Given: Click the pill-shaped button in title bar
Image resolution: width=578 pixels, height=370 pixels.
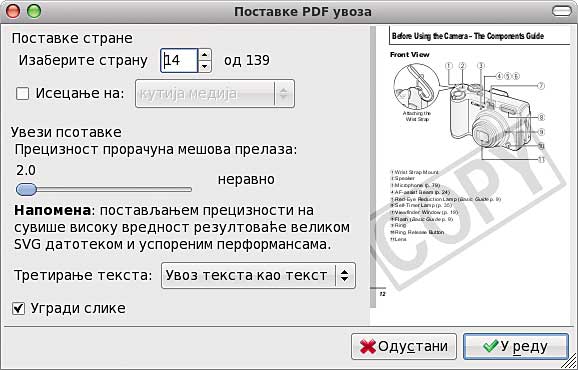Looking at the screenshot, I should tap(562, 11).
